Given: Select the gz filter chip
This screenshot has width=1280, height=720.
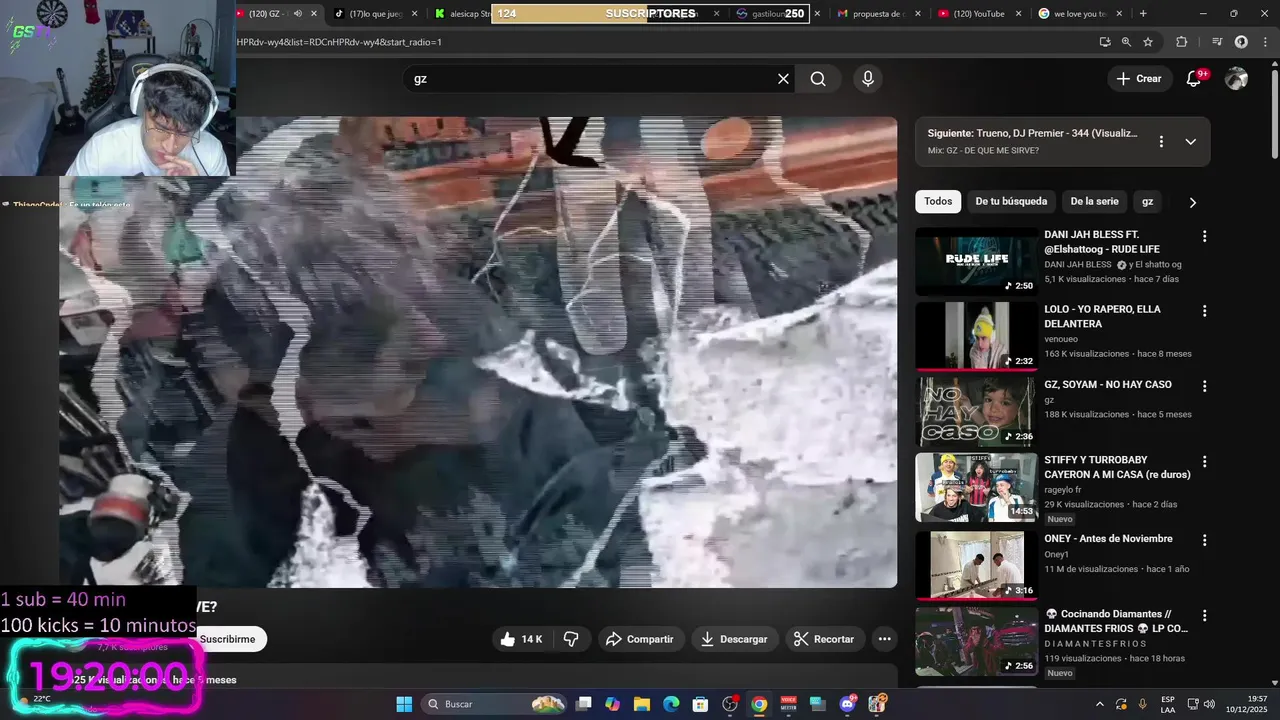Looking at the screenshot, I should 1147,202.
